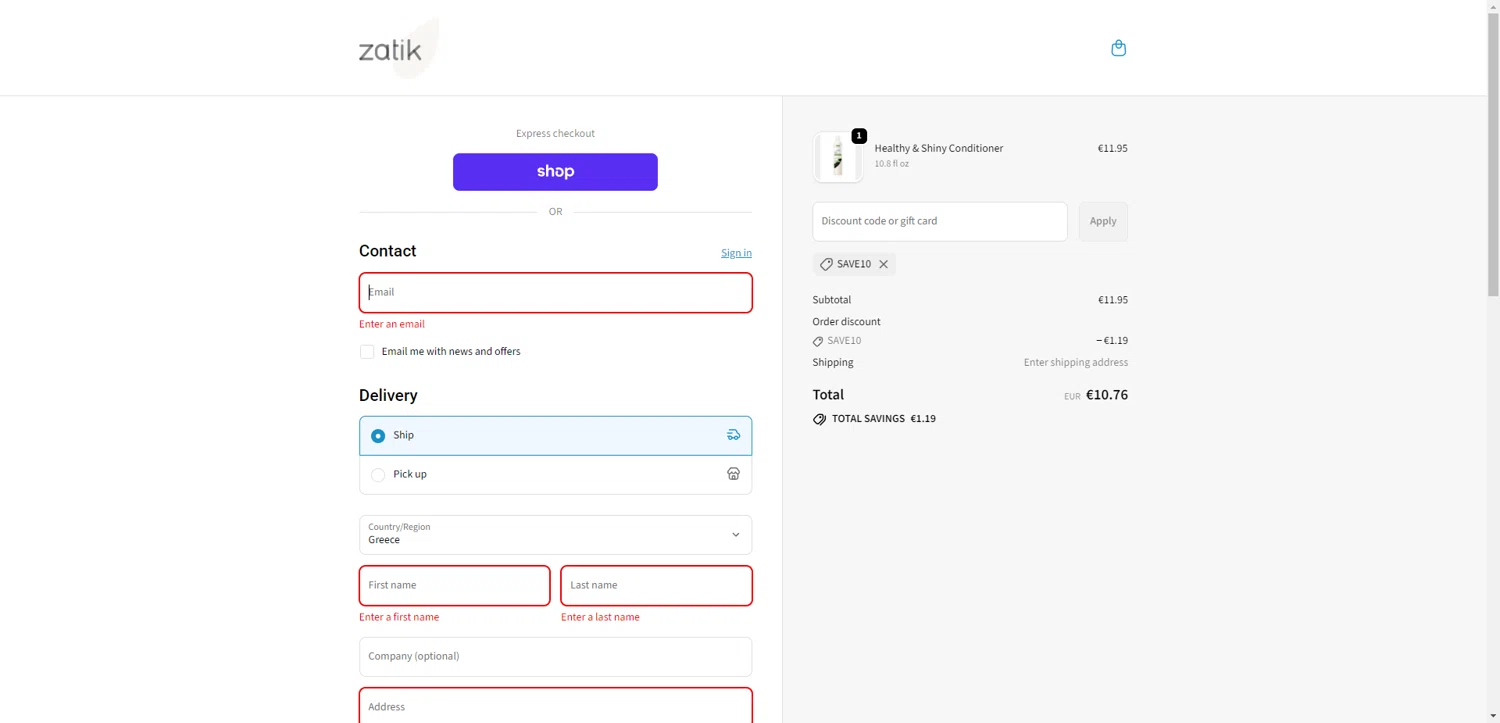The height and width of the screenshot is (723, 1500).
Task: Open the Country/Region dropdown
Action: tap(555, 535)
